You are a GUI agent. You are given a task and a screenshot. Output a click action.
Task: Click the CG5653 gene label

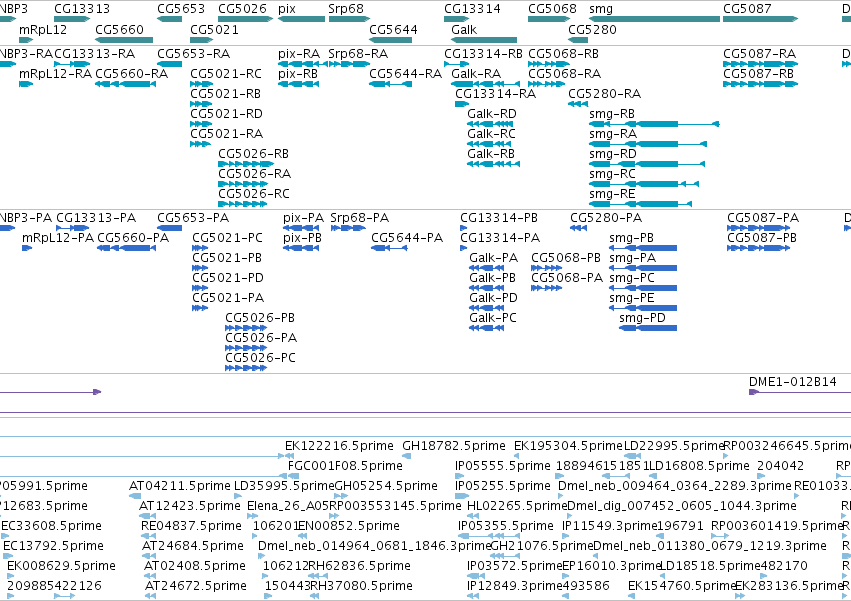[181, 9]
